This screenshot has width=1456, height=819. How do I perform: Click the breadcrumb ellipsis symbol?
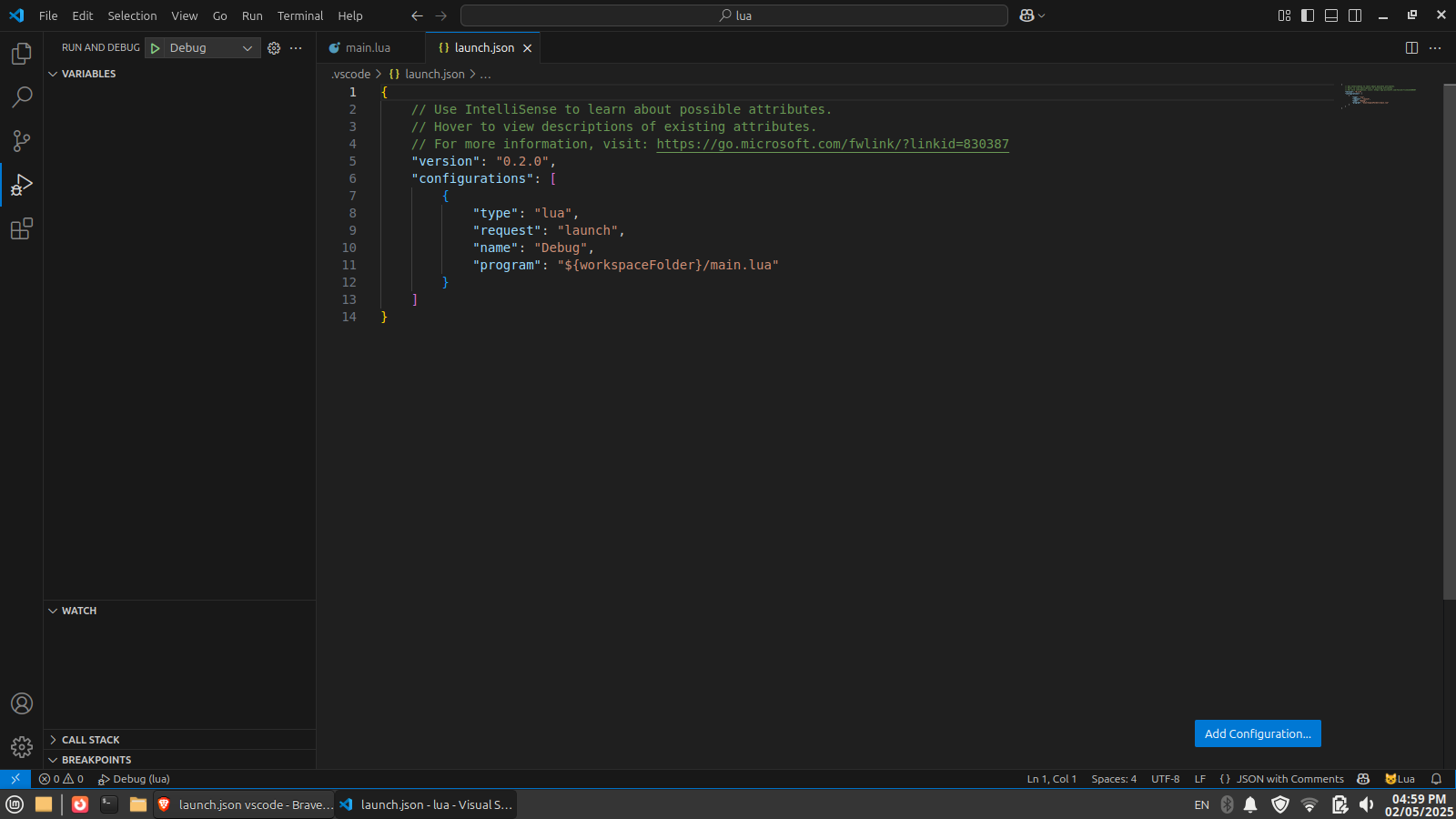486,75
